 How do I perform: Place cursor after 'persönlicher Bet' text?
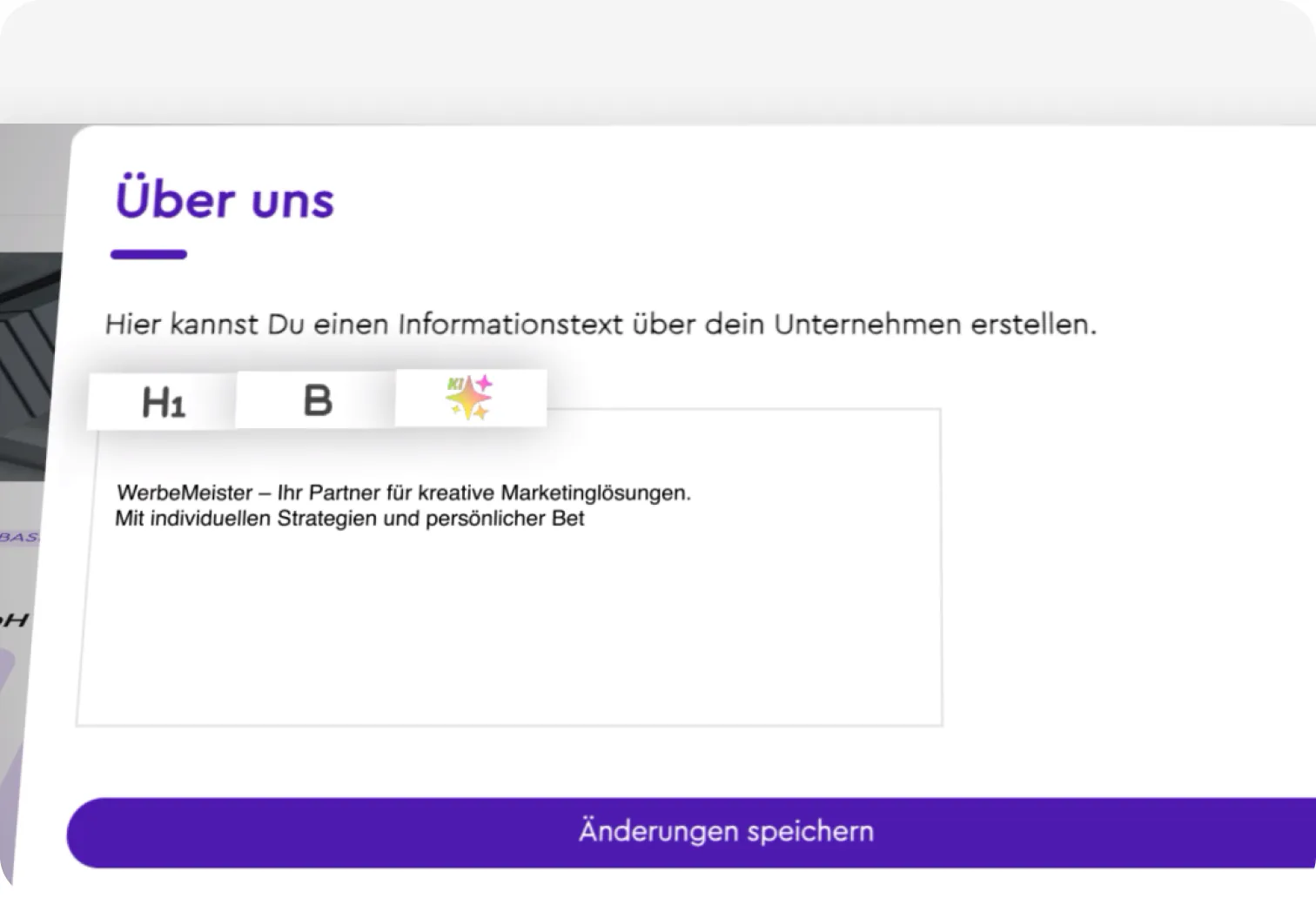tap(585, 519)
